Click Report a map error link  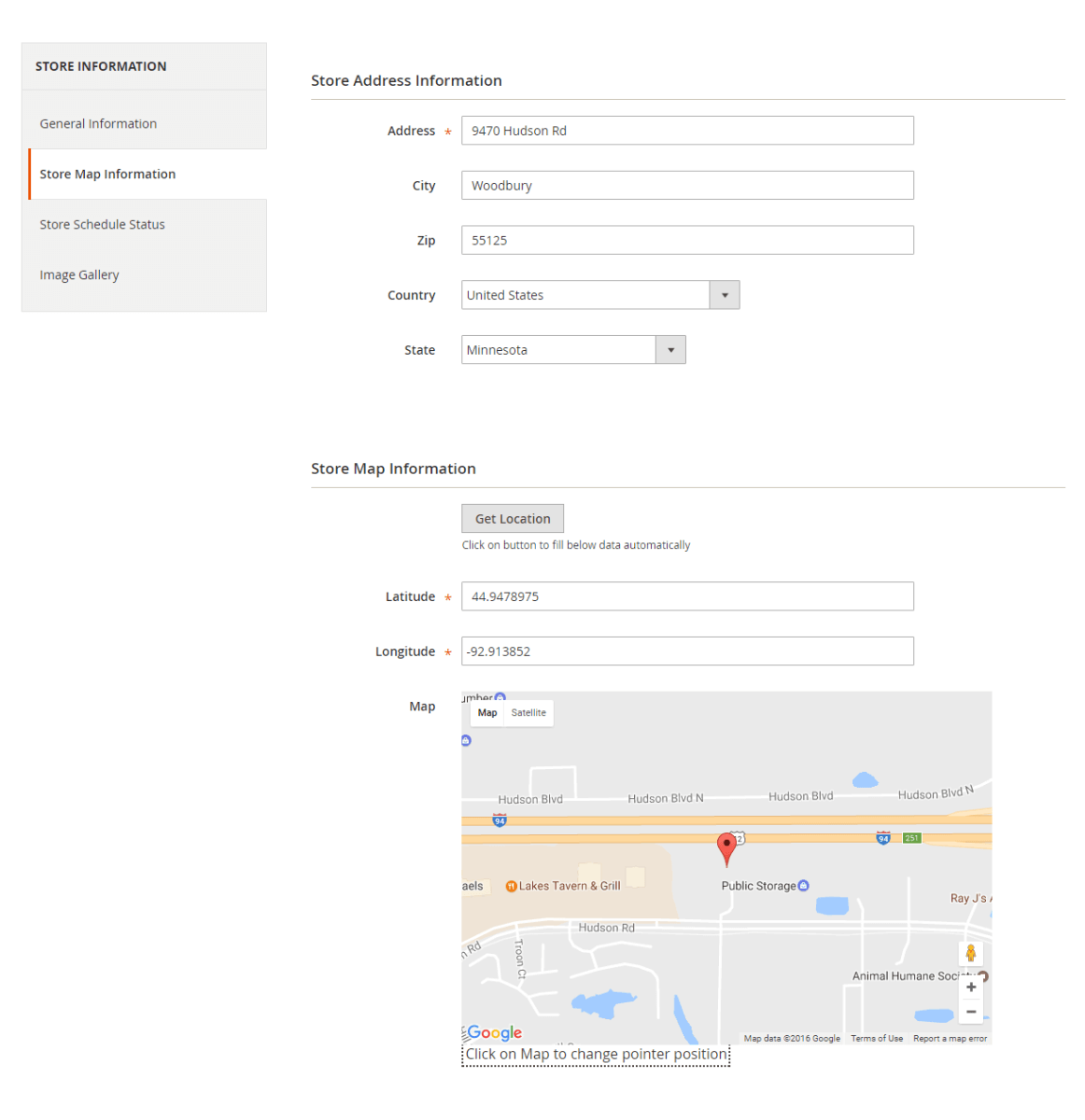pyautogui.click(x=950, y=1039)
